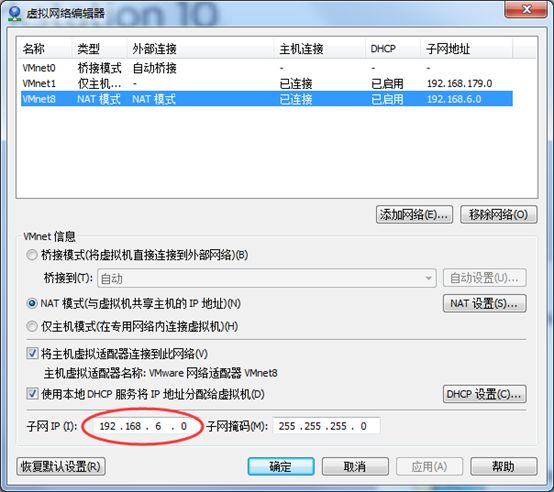Click 添加网络(E)... button

coord(414,214)
